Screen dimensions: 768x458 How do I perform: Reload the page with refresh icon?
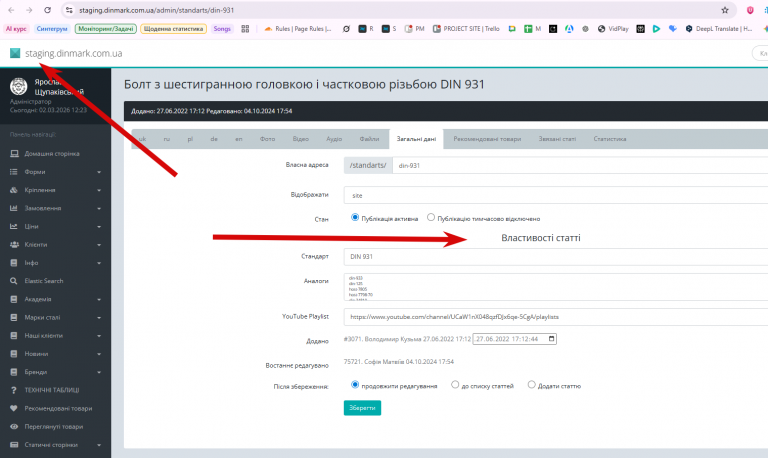point(48,10)
